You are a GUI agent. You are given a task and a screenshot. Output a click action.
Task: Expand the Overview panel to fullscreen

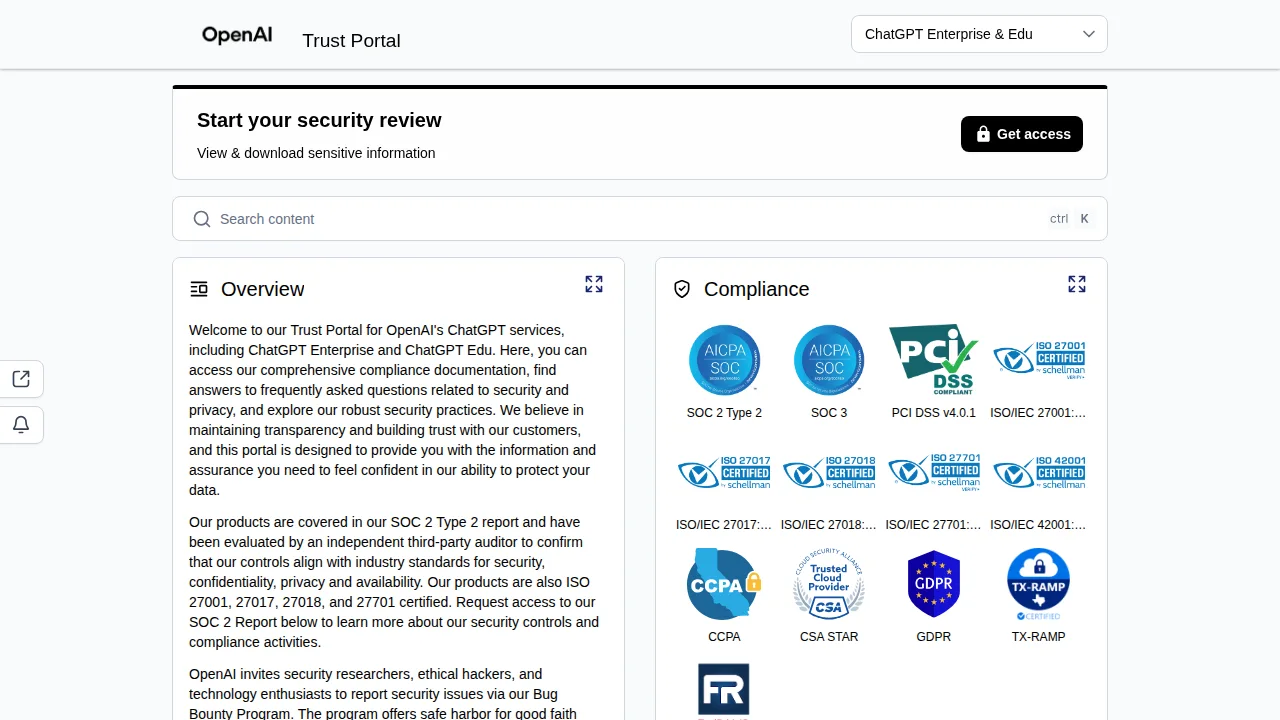click(594, 284)
